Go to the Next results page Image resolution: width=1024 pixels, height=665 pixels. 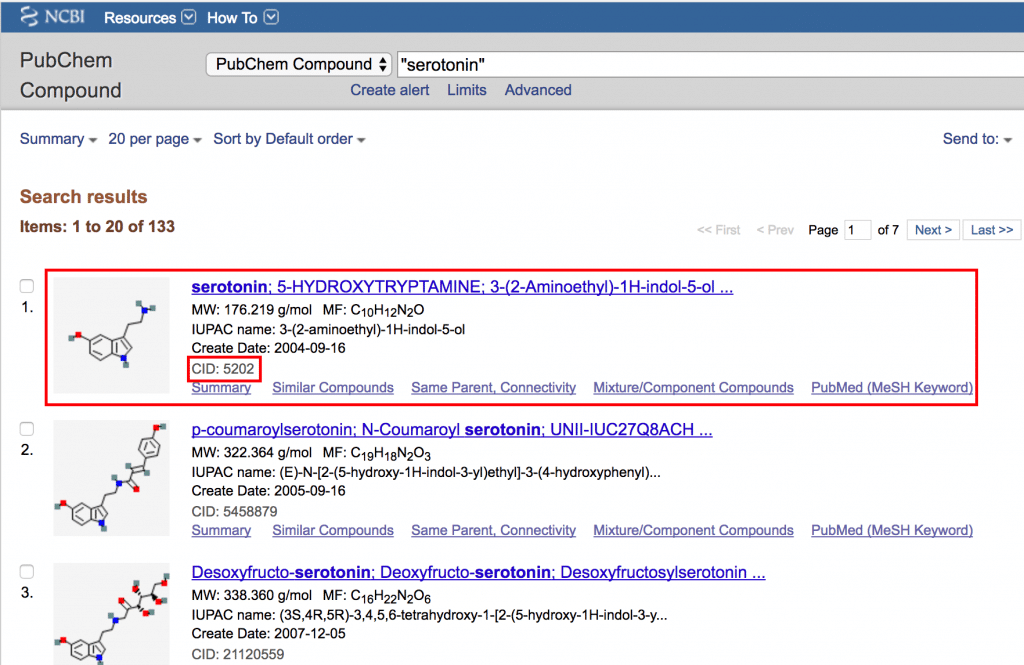(x=933, y=230)
